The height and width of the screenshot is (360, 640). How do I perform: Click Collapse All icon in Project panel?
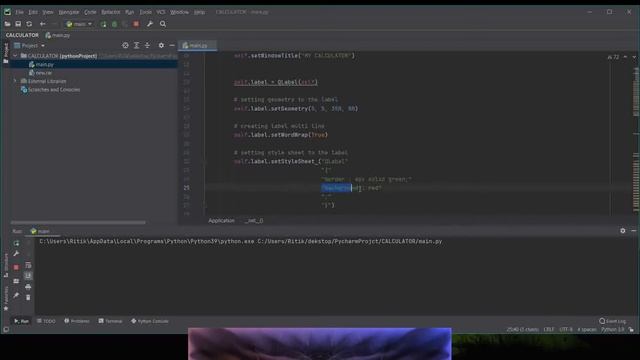coord(147,46)
